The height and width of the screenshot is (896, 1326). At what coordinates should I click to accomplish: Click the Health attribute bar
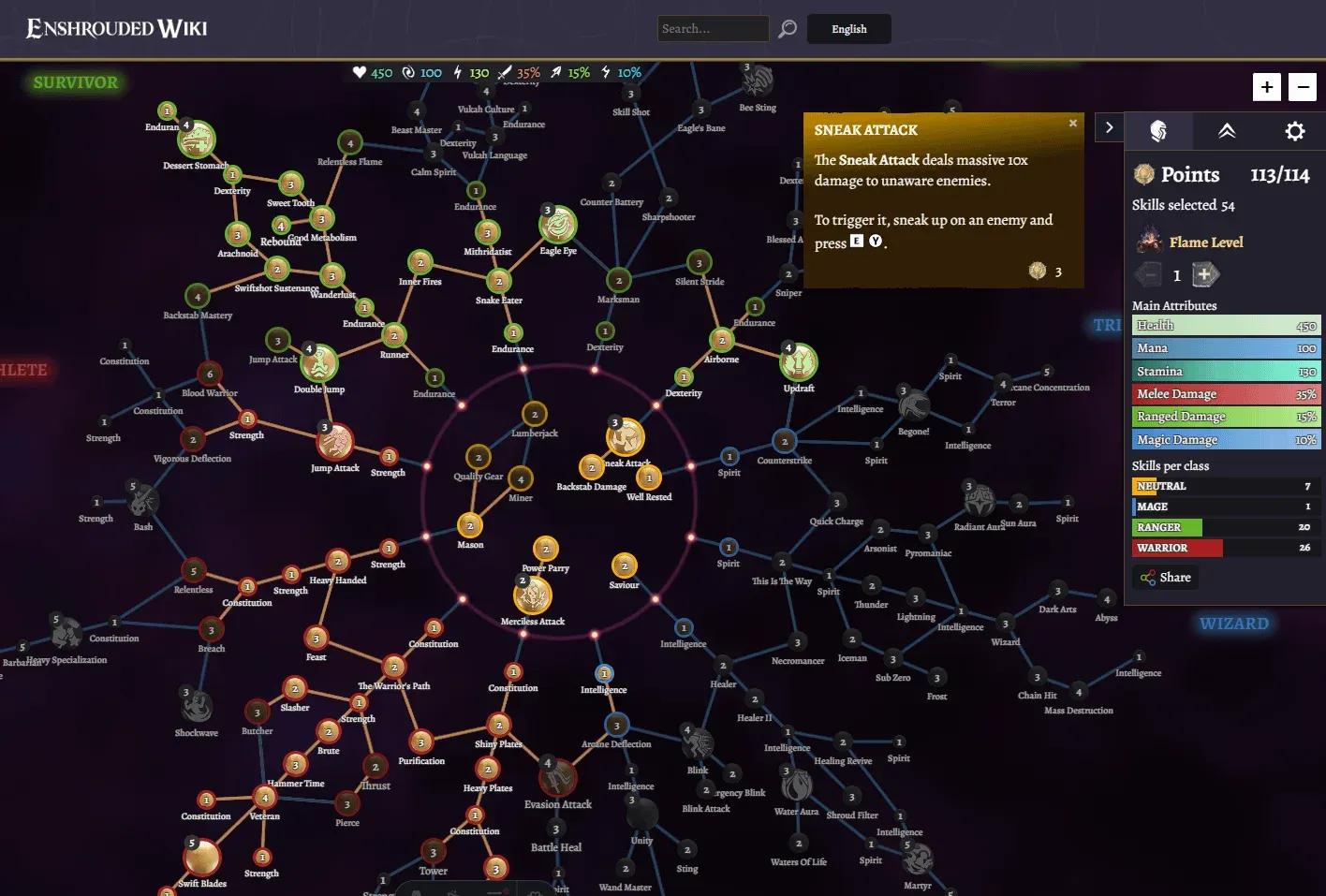1225,325
